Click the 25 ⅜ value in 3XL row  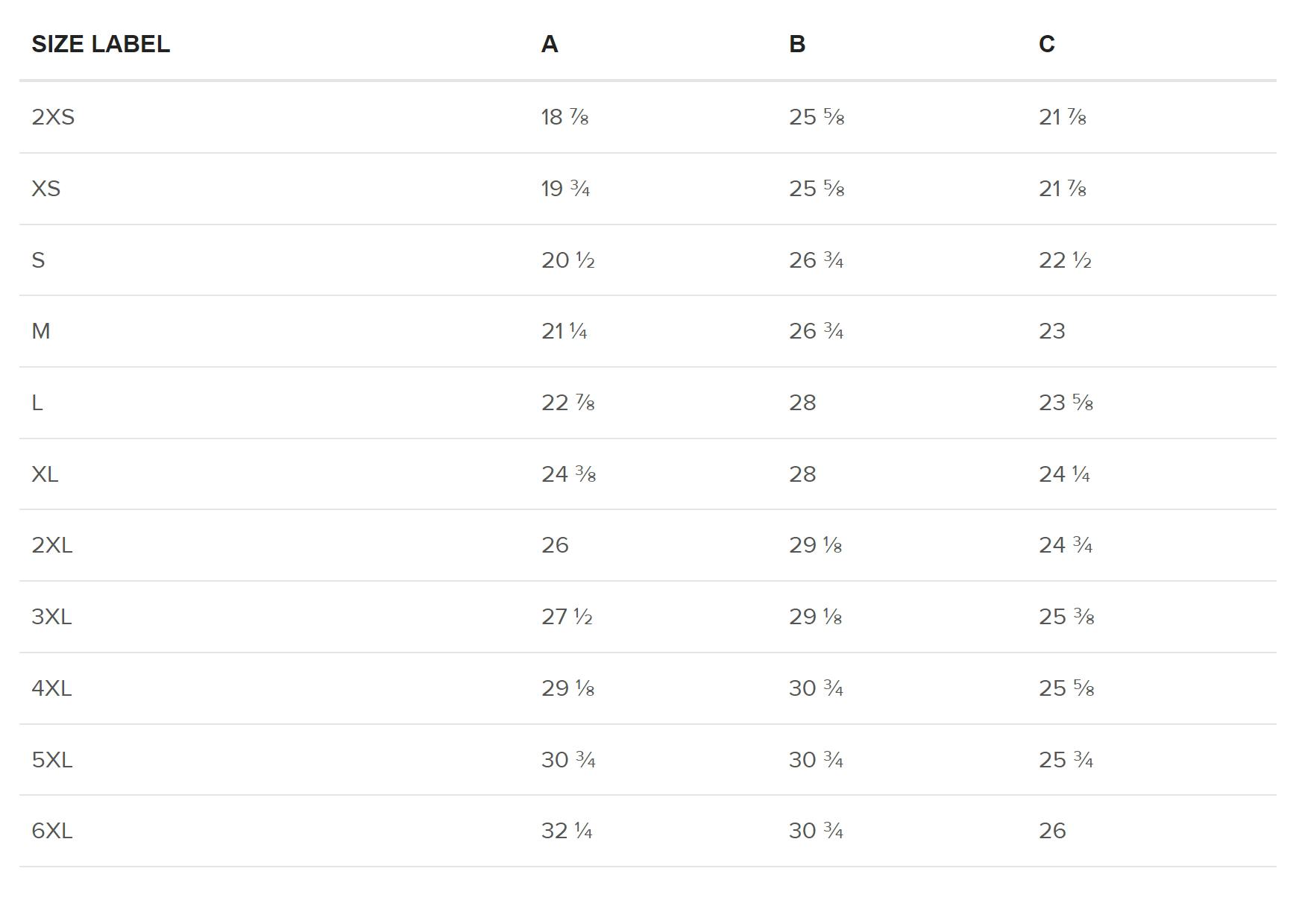[1066, 617]
